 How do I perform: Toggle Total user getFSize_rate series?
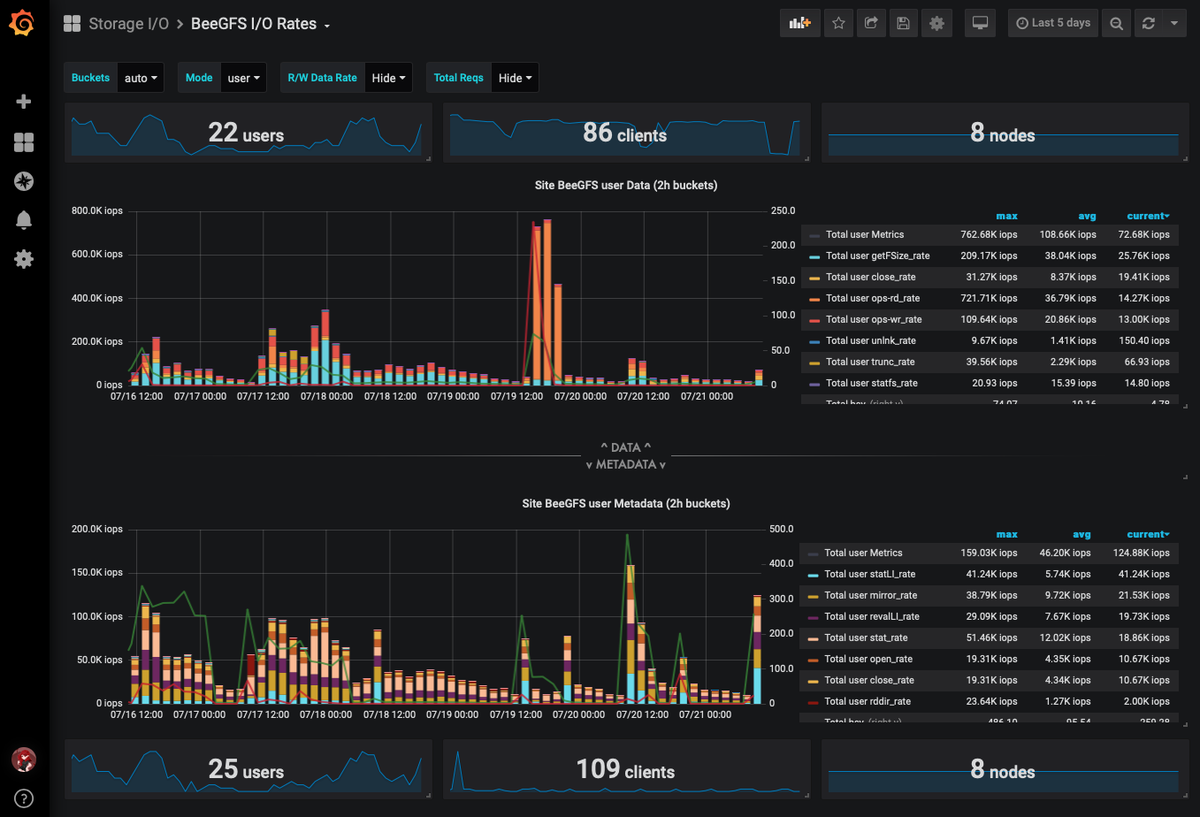[x=877, y=256]
